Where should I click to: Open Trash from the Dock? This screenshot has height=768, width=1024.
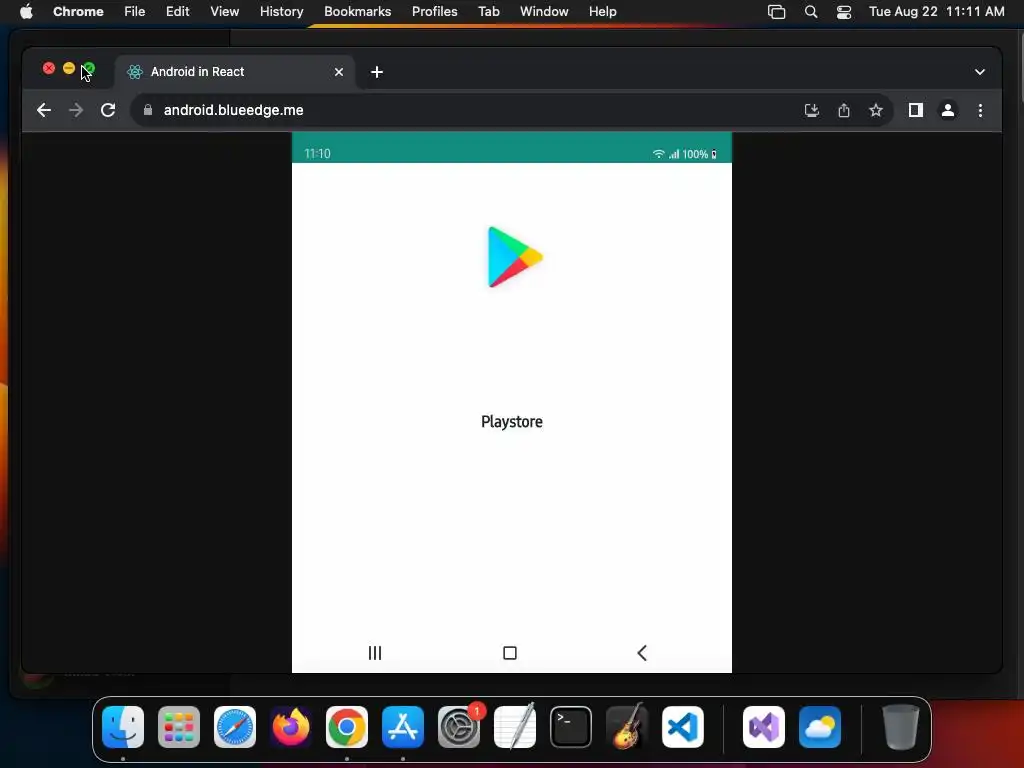901,727
